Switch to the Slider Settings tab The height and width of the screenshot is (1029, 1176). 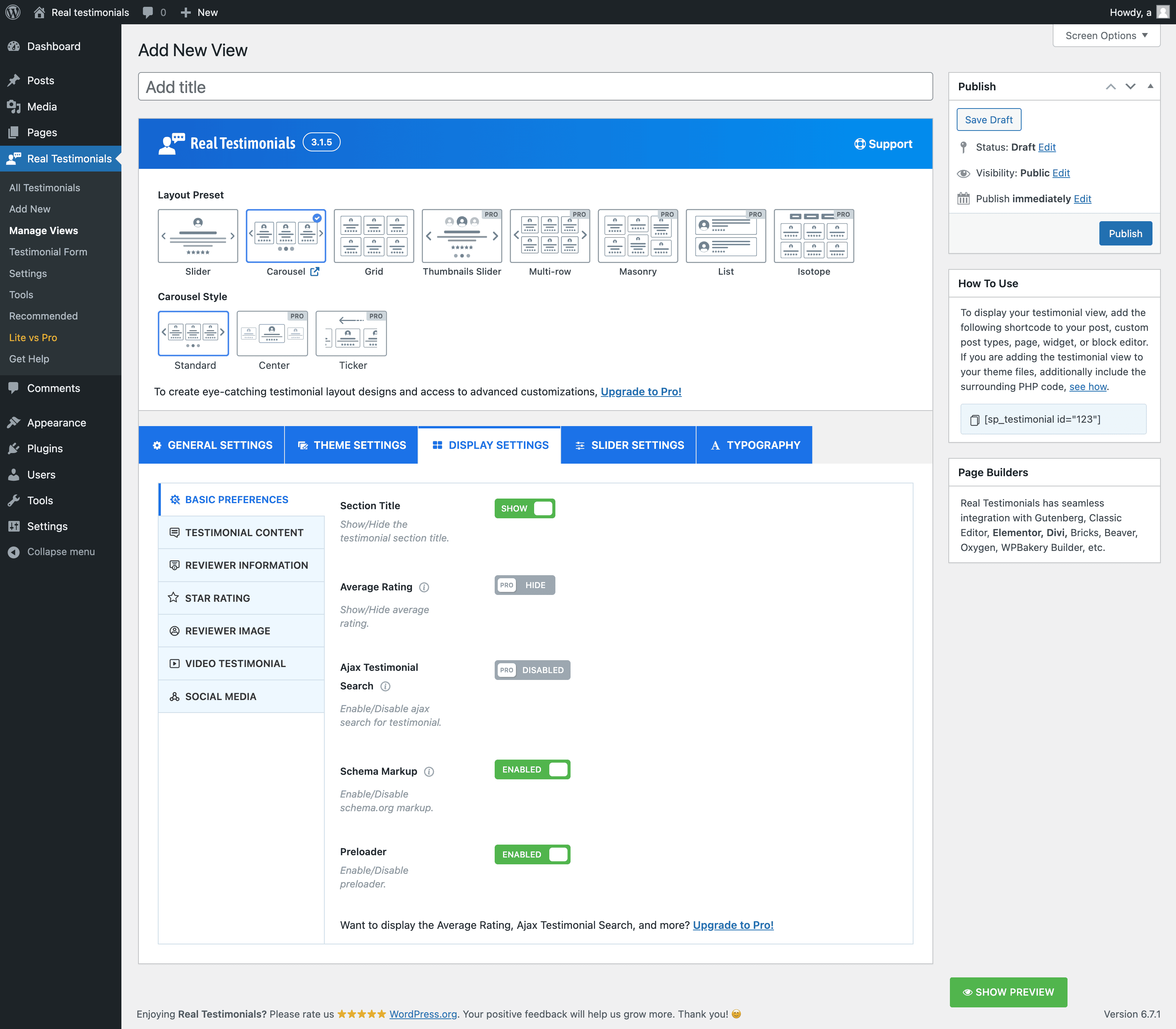click(629, 445)
